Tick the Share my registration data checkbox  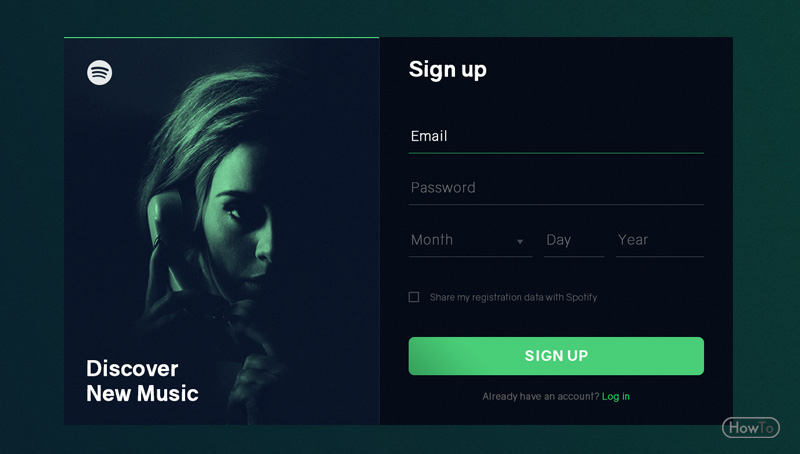414,297
